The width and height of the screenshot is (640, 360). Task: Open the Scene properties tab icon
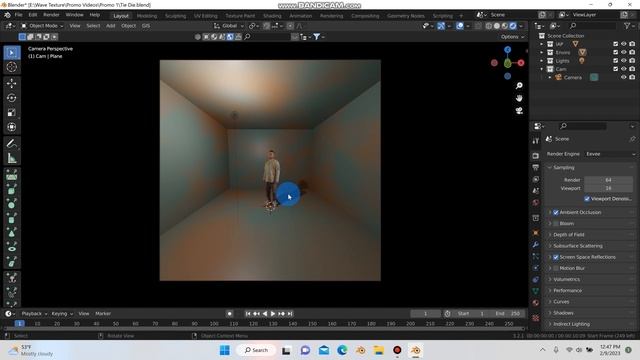point(536,191)
